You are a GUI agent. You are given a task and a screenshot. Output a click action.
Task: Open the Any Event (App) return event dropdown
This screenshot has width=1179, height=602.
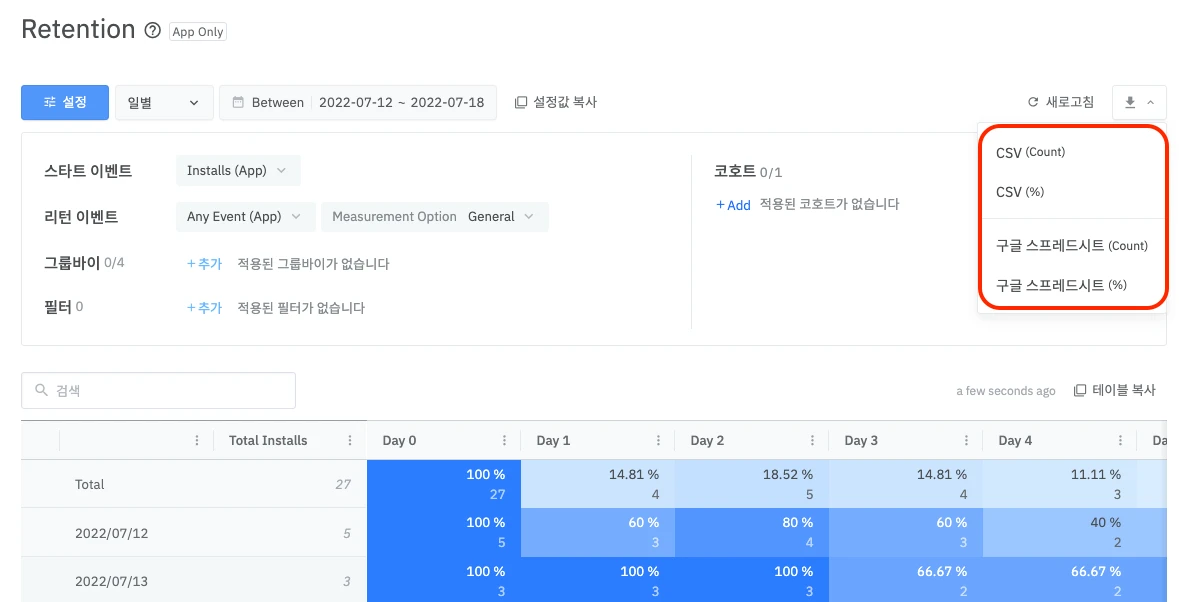point(245,216)
